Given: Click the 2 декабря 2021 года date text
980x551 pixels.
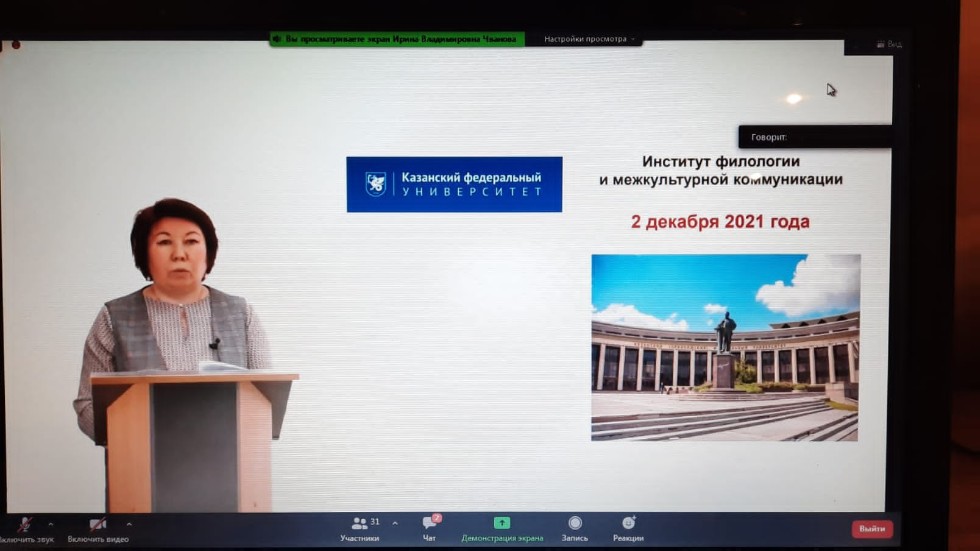Looking at the screenshot, I should 720,222.
